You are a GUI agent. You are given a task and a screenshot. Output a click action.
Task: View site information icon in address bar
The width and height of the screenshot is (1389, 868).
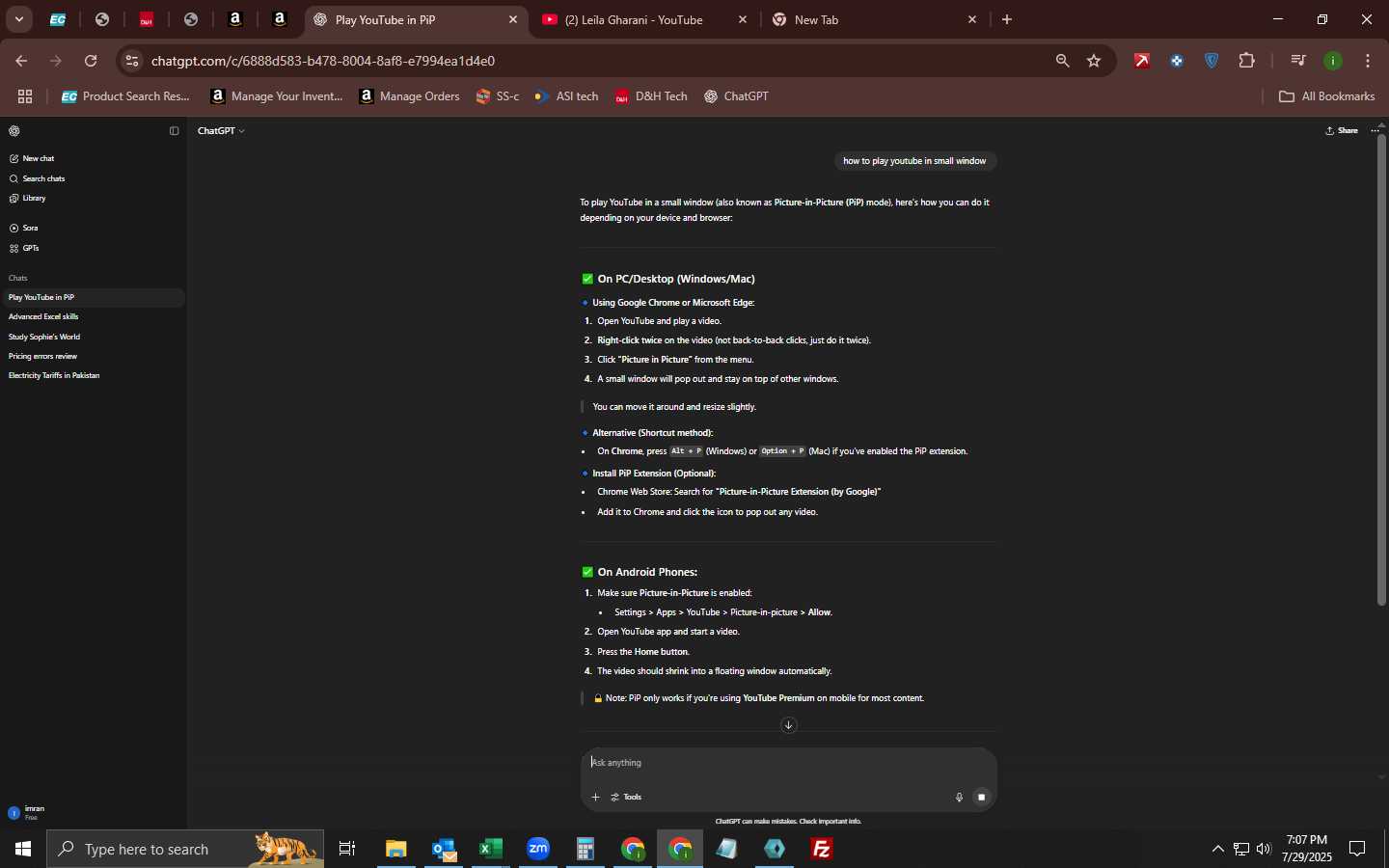click(132, 61)
